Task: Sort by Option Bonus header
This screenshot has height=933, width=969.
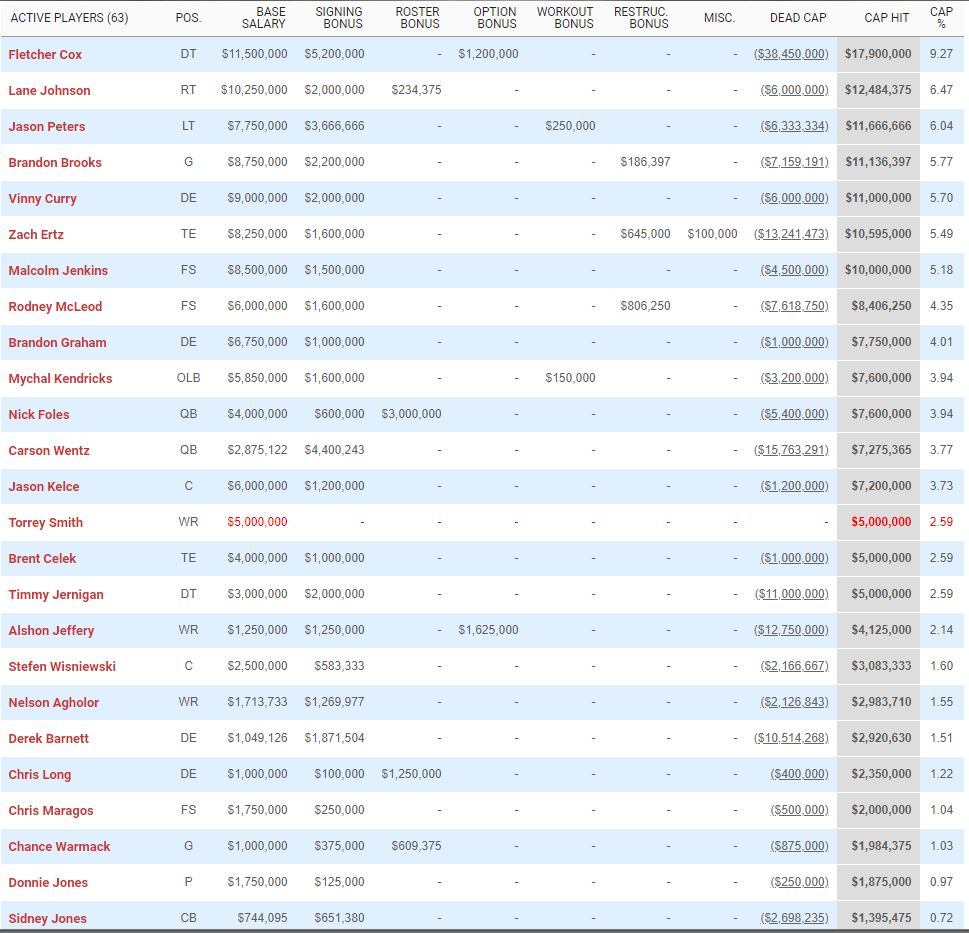Action: pos(495,18)
